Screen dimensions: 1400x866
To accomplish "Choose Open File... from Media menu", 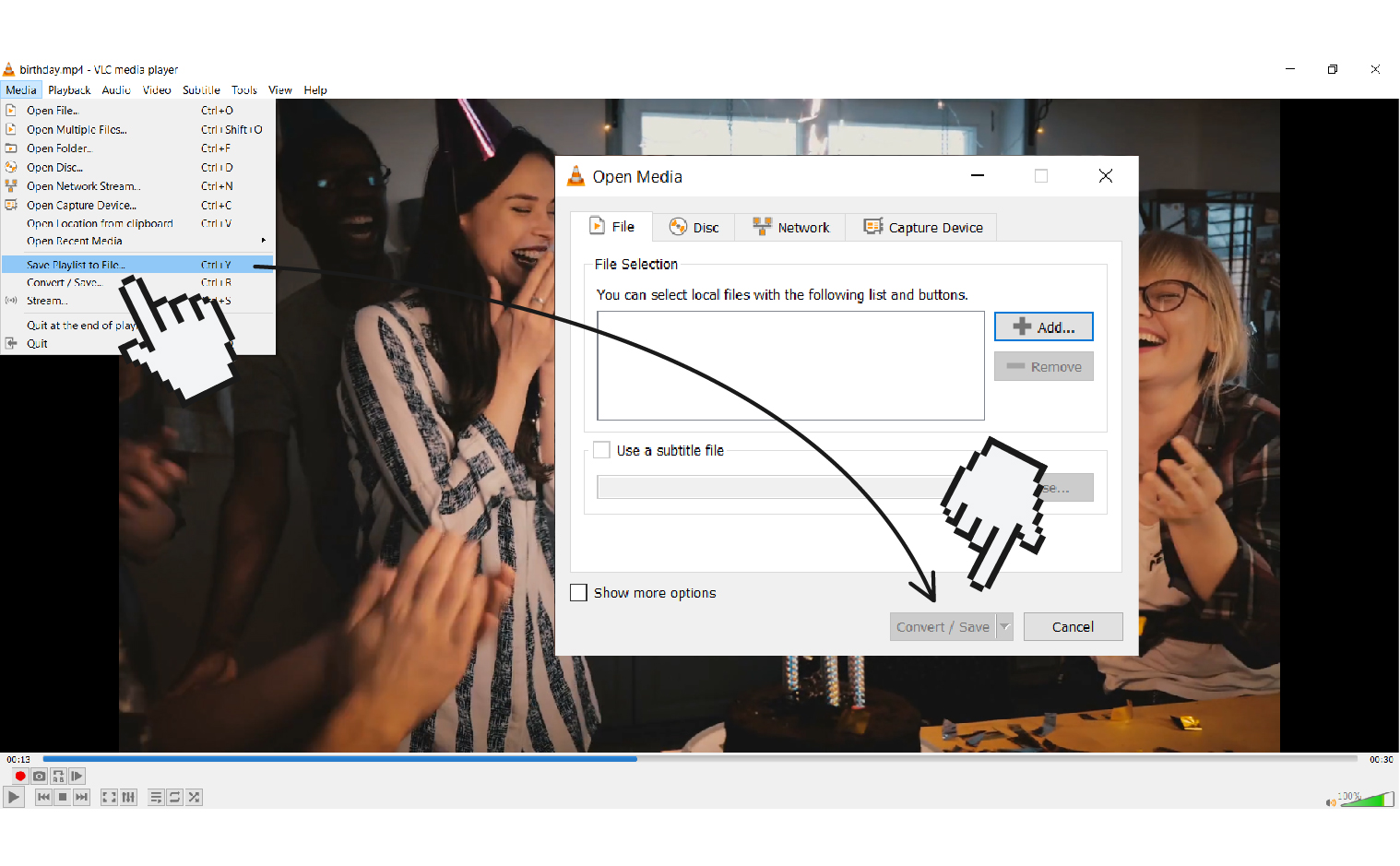I will (137, 111).
